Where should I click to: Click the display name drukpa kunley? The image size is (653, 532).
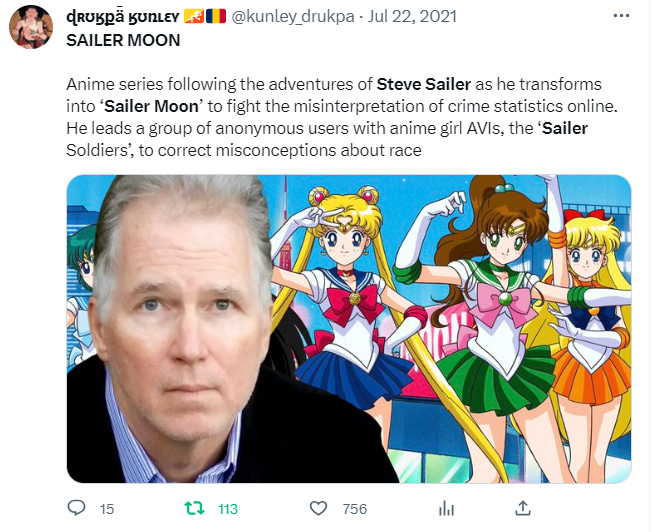pos(122,17)
